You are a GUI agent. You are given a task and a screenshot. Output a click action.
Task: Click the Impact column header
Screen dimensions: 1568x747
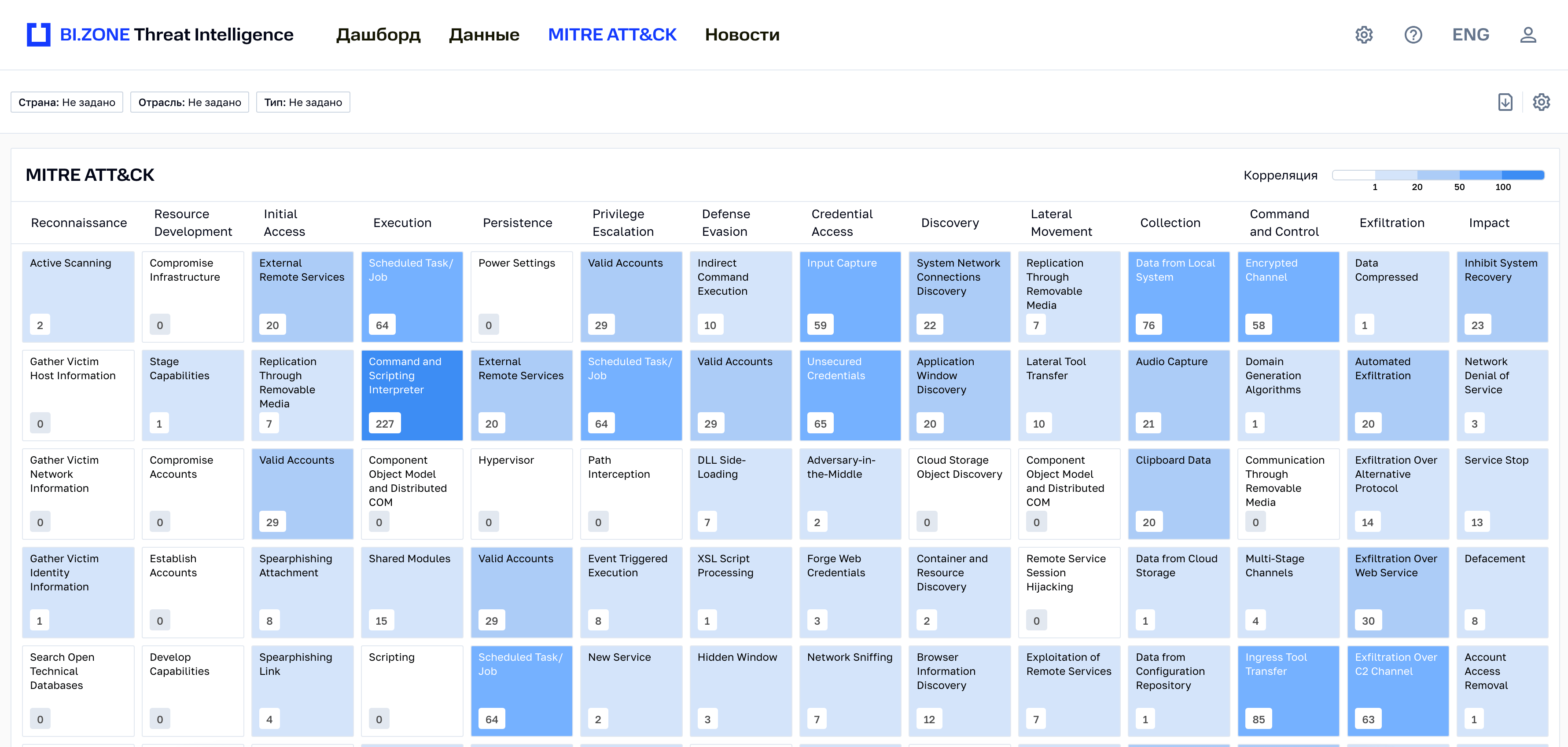[1489, 223]
